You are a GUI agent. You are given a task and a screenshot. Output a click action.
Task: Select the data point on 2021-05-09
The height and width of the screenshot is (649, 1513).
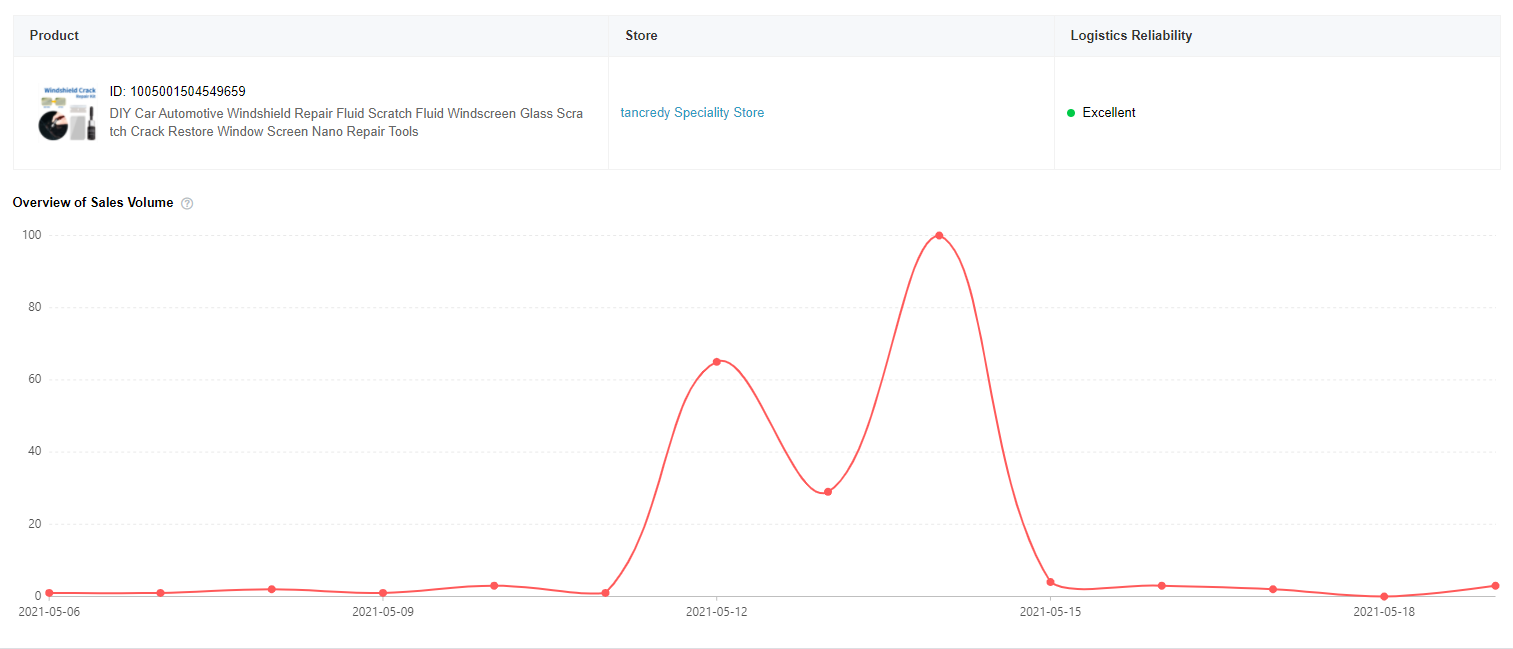(383, 593)
